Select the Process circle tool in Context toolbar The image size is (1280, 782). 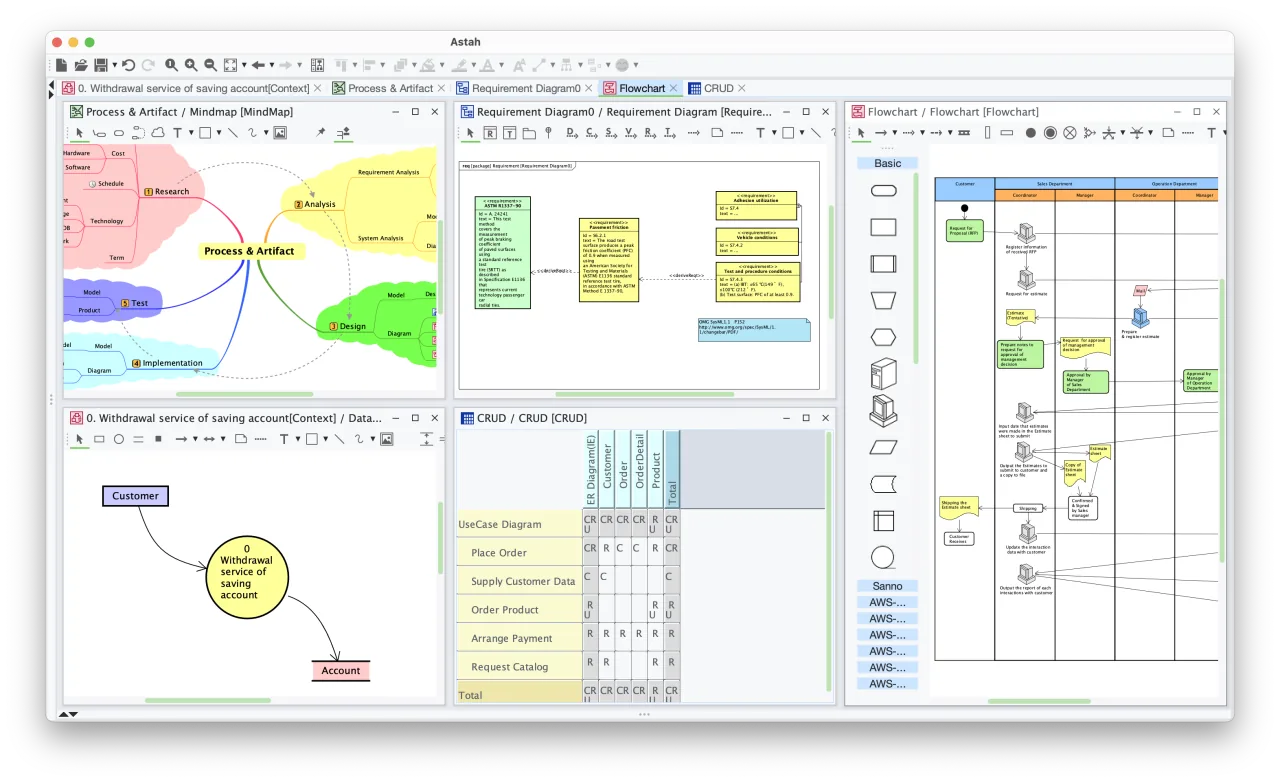tap(118, 438)
